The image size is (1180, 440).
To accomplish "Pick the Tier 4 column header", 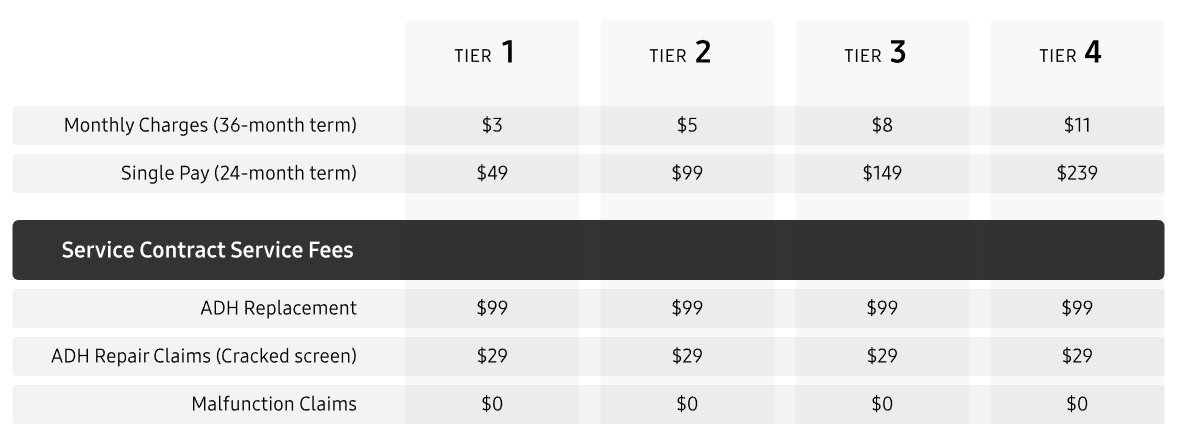I will pyautogui.click(x=1070, y=54).
